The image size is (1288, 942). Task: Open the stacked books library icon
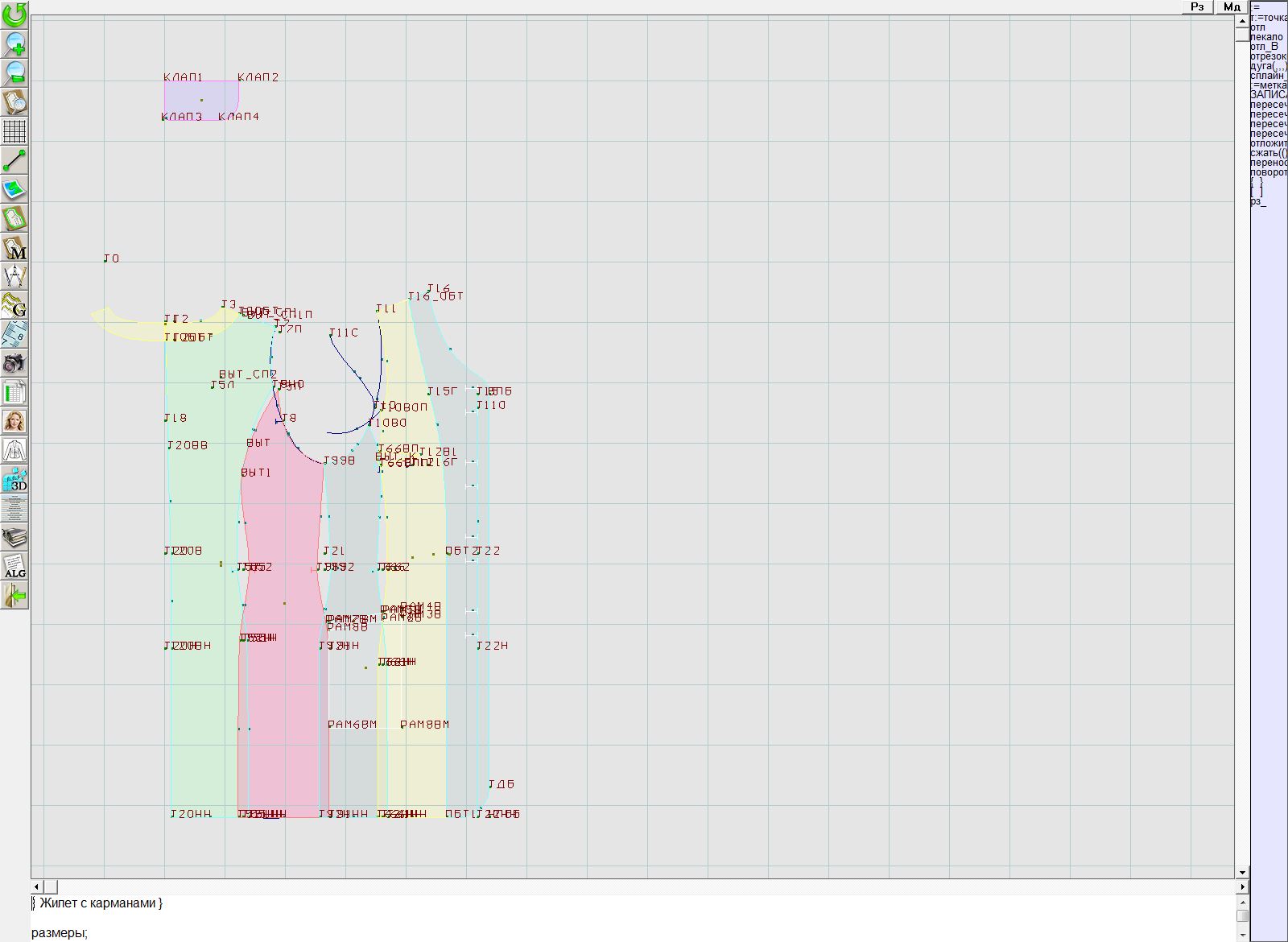(x=14, y=537)
